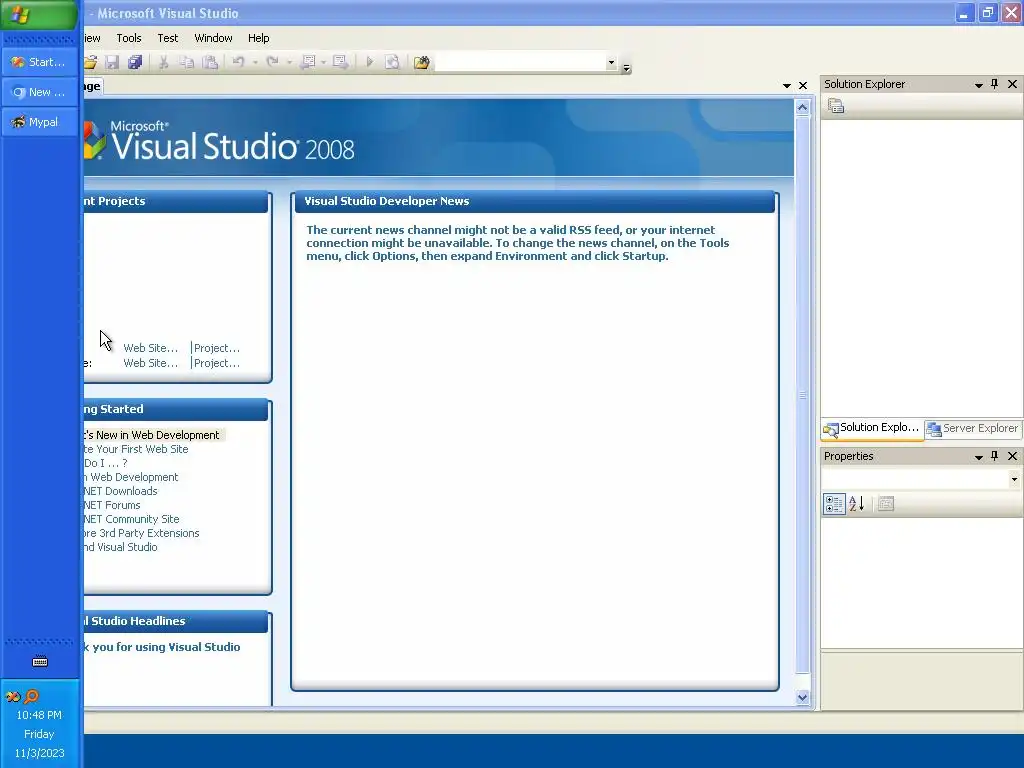
Task: Expand the Find combo box dropdown
Action: click(x=611, y=62)
